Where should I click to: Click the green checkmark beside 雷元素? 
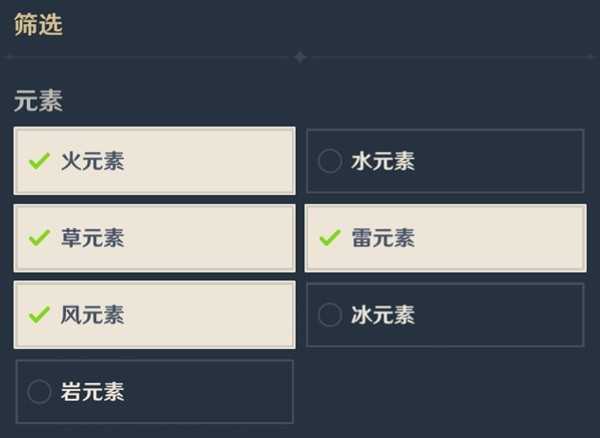pos(329,238)
